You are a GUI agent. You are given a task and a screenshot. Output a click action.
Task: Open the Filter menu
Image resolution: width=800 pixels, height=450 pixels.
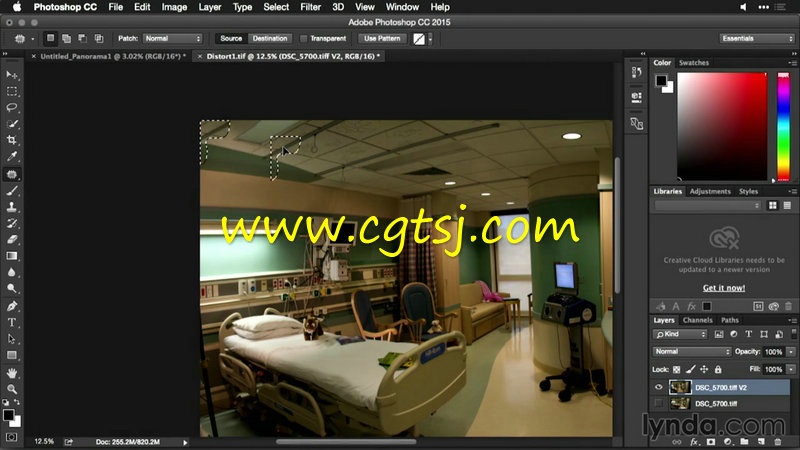[x=310, y=7]
